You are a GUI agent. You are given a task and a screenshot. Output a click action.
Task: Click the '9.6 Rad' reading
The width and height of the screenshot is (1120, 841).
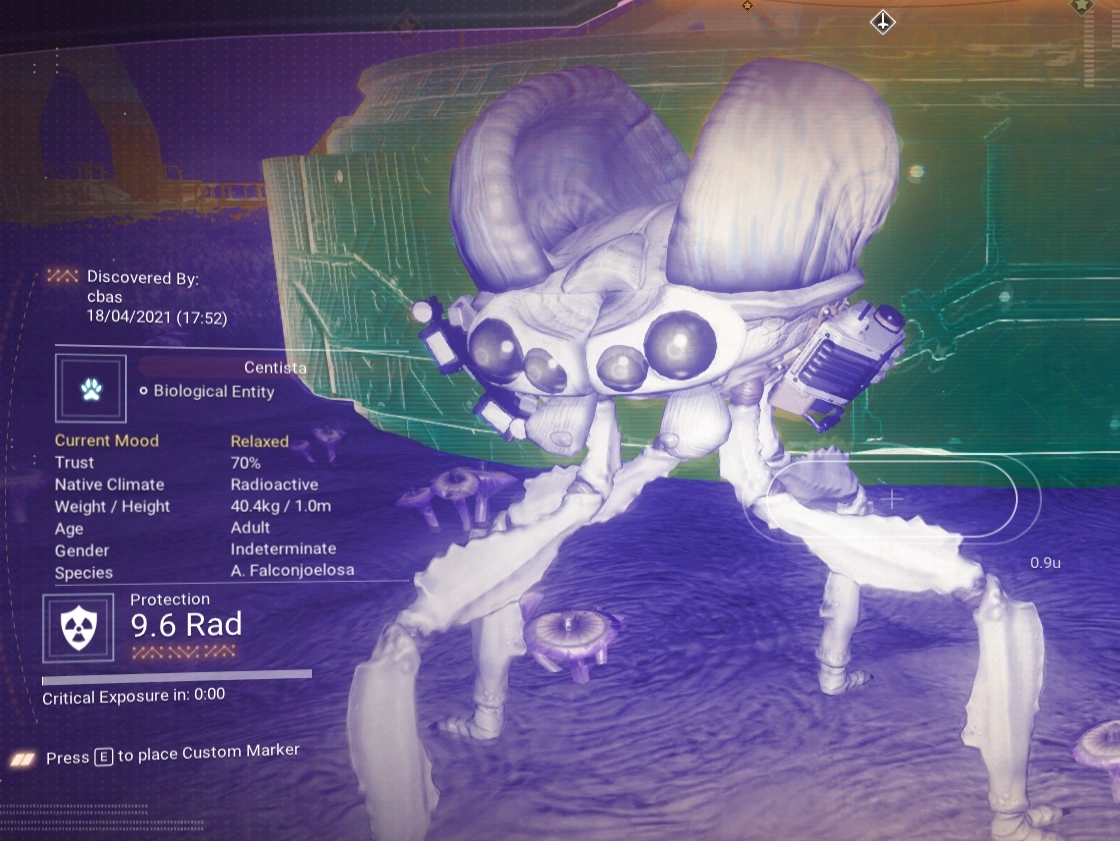(186, 625)
